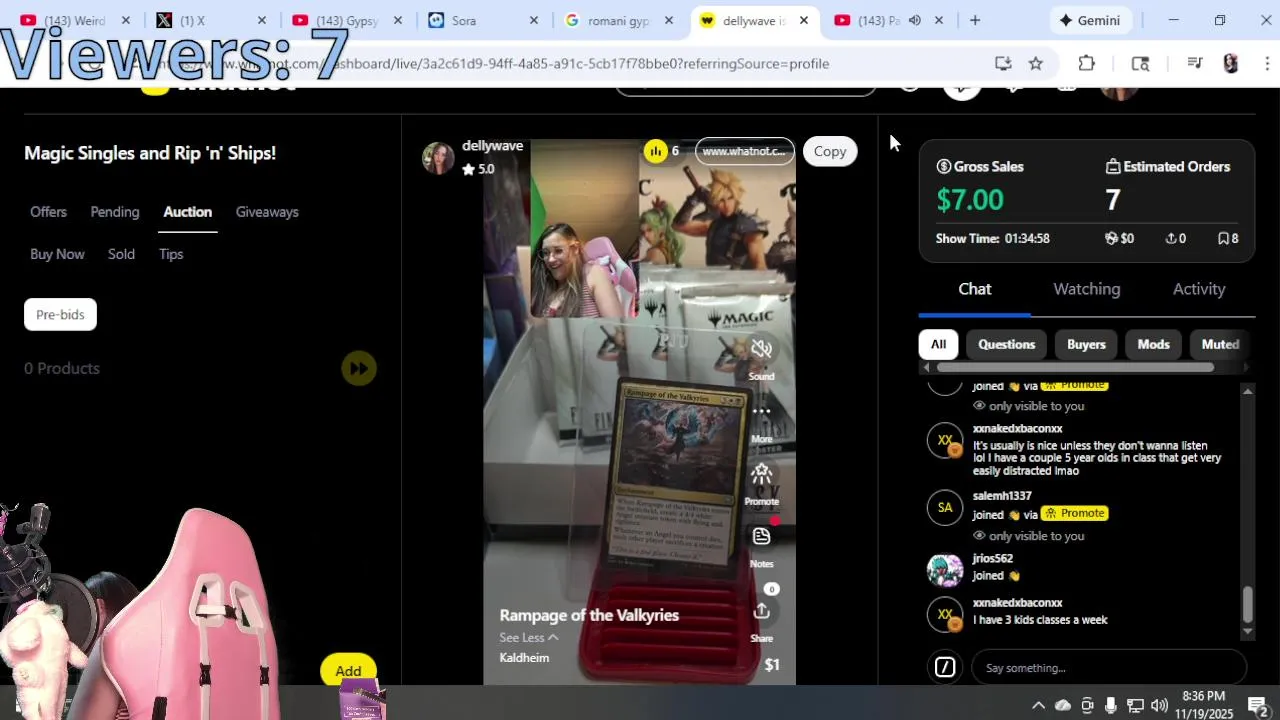Select the All chat filter
The width and height of the screenshot is (1280, 720).
[938, 344]
